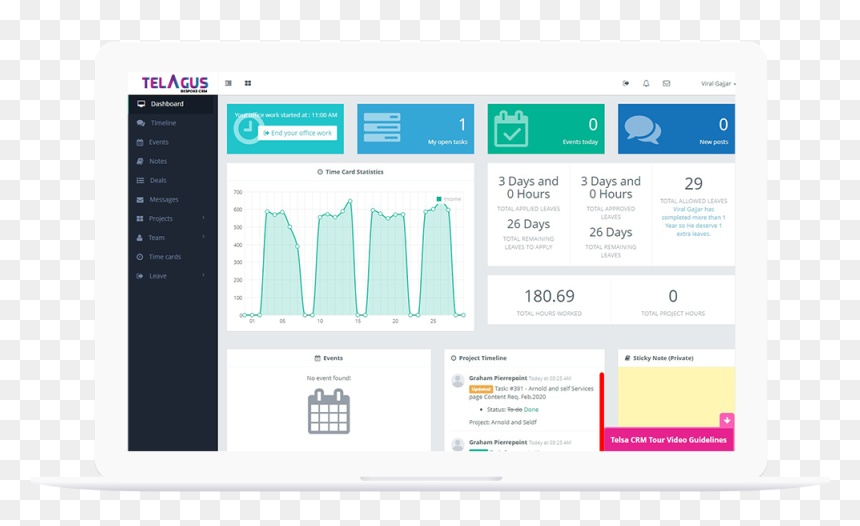
Task: Open the notifications bell
Action: (x=646, y=83)
